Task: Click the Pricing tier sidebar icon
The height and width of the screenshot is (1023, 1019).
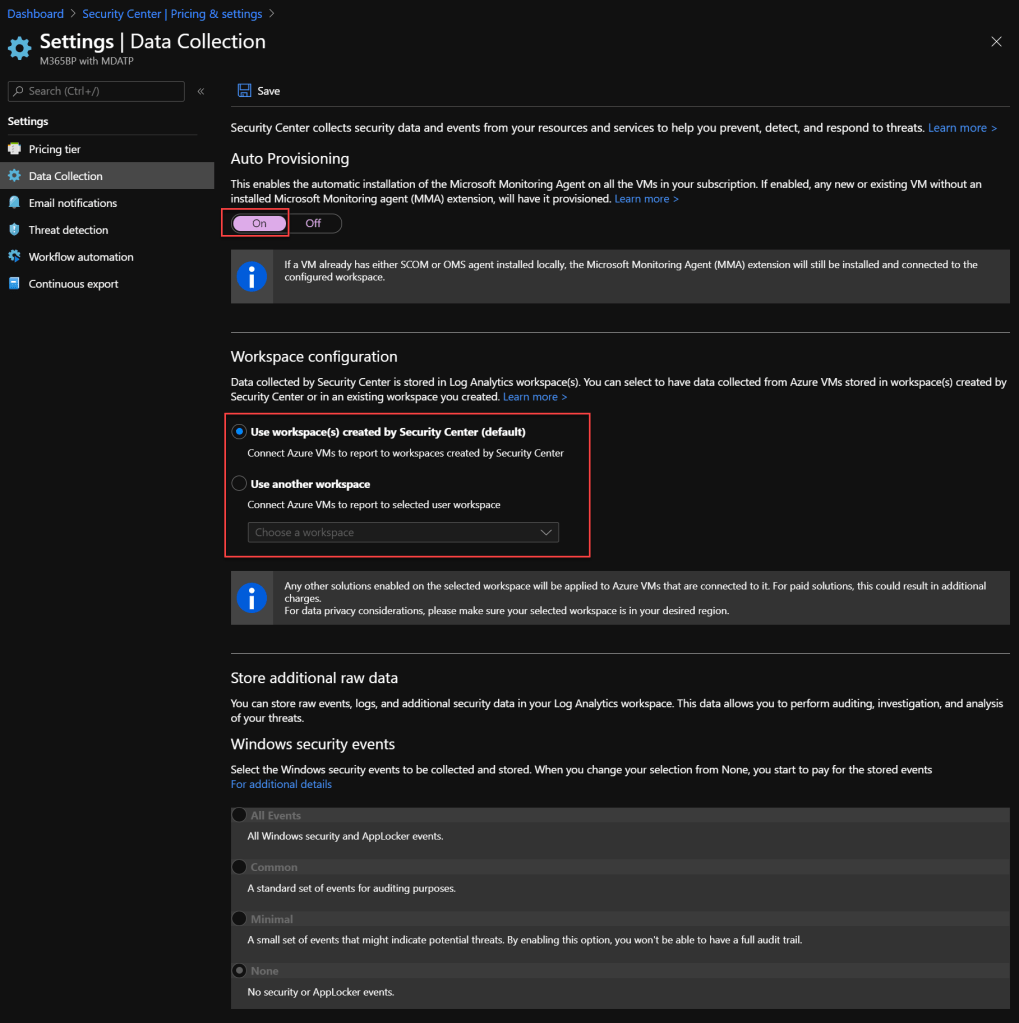Action: pos(14,149)
